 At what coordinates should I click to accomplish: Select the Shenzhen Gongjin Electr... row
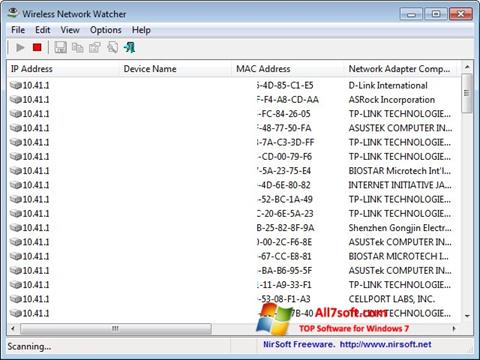(x=234, y=228)
